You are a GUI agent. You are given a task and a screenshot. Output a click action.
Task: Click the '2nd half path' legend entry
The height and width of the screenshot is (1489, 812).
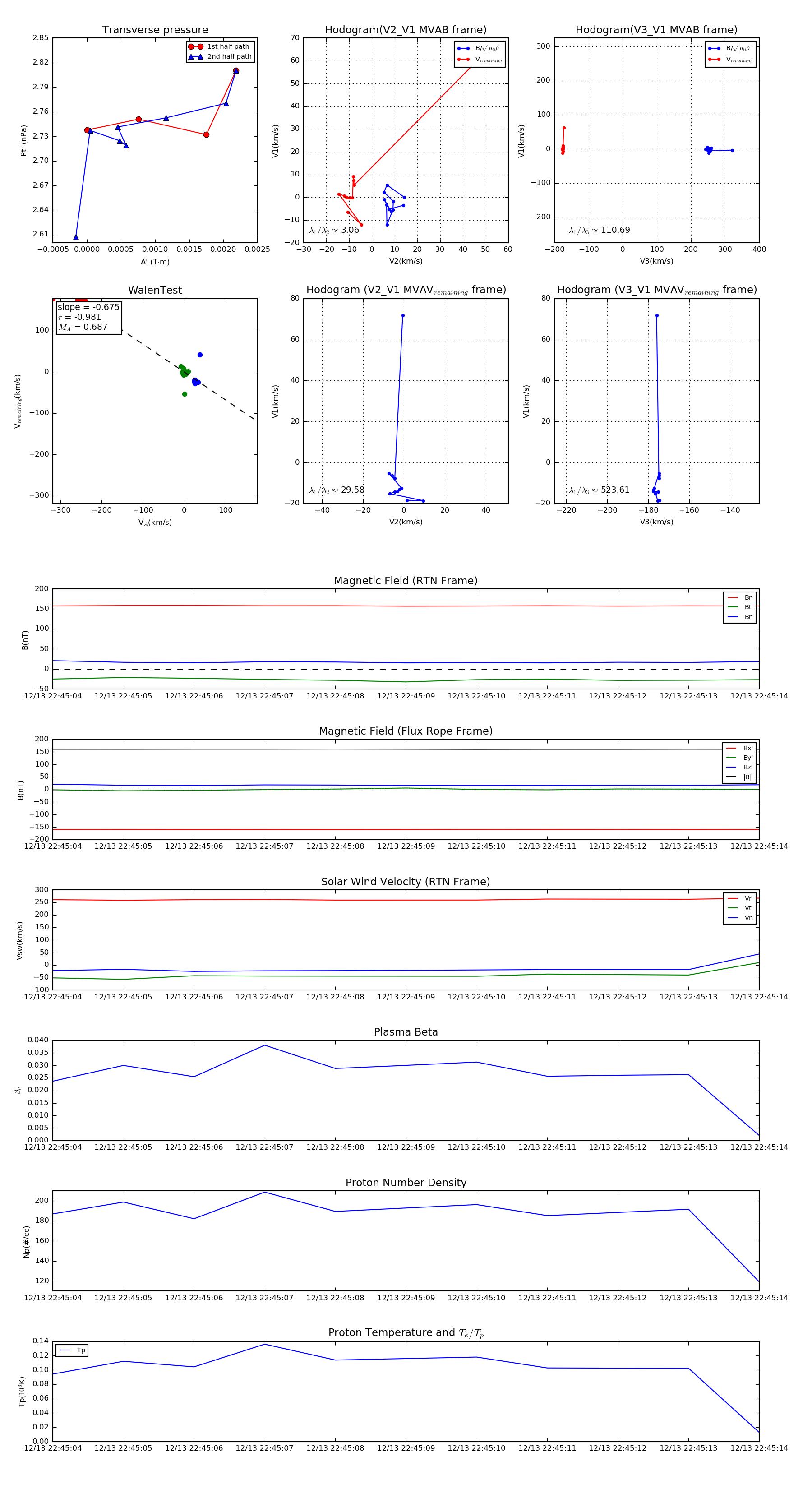point(220,57)
